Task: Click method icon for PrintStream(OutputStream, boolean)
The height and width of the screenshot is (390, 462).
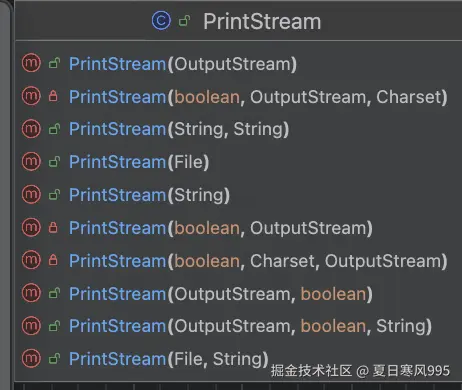Action: [x=31, y=293]
